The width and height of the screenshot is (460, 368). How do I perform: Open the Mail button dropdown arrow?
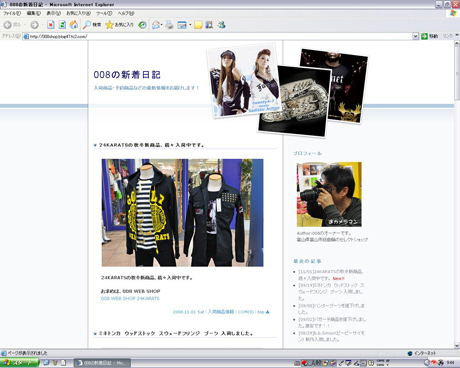click(x=162, y=25)
